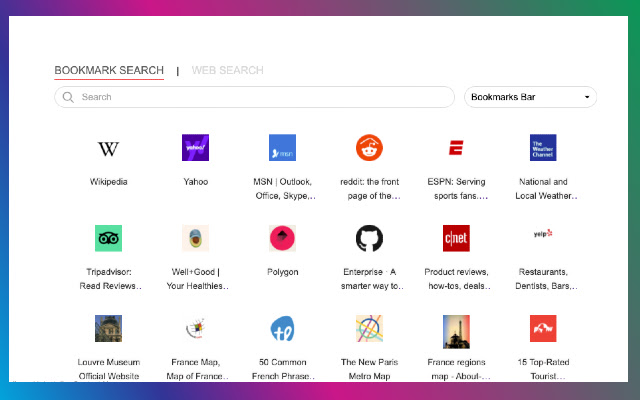640x400 pixels.
Task: Click the 'Wikipedia' bookmark label
Action: pos(108,182)
